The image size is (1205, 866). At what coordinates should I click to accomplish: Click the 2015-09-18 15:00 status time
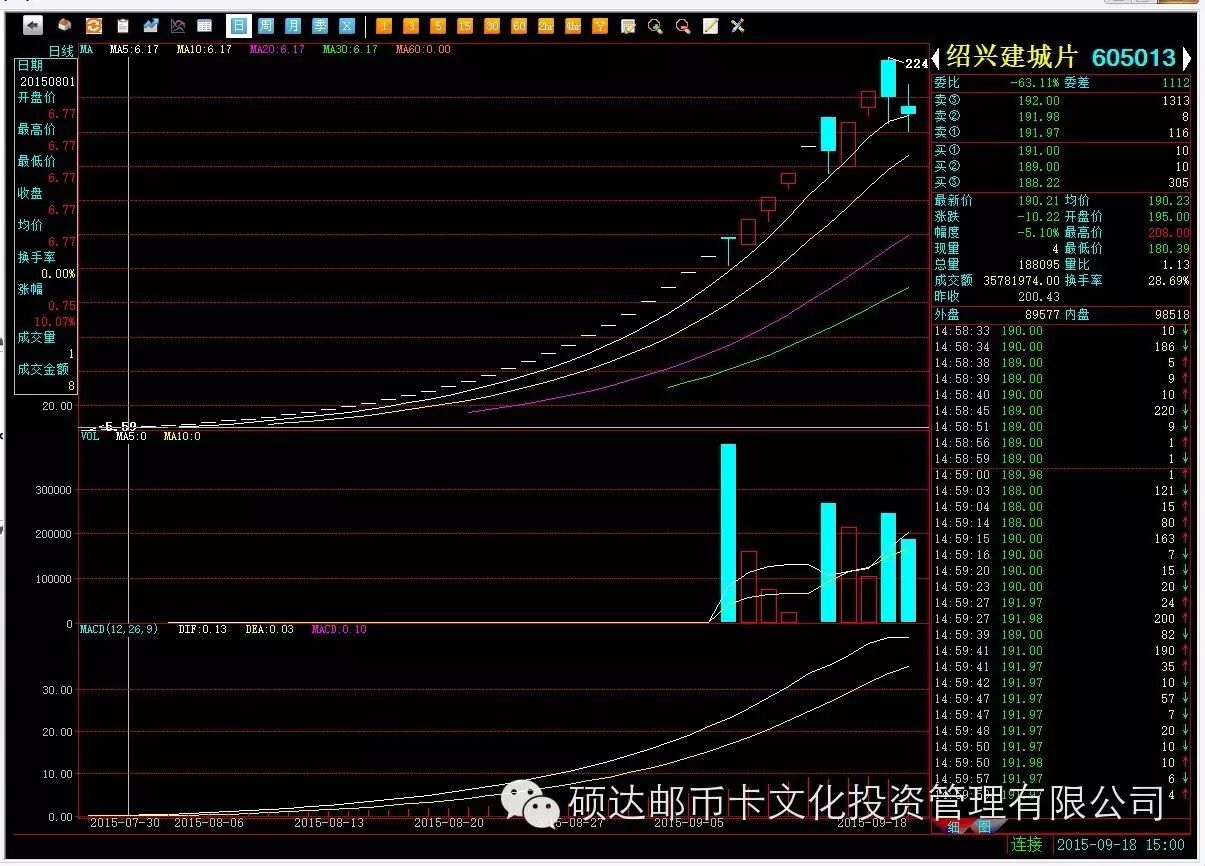(x=1121, y=845)
